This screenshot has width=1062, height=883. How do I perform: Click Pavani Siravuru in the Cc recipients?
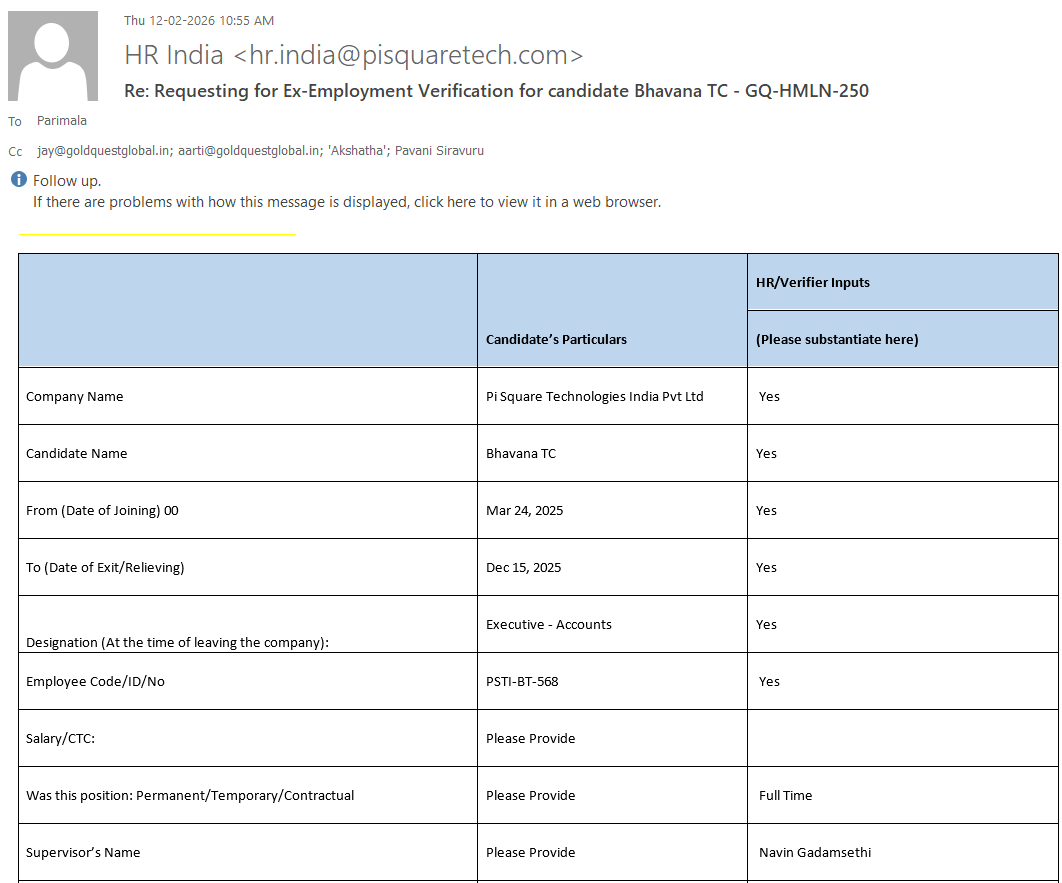pyautogui.click(x=440, y=151)
